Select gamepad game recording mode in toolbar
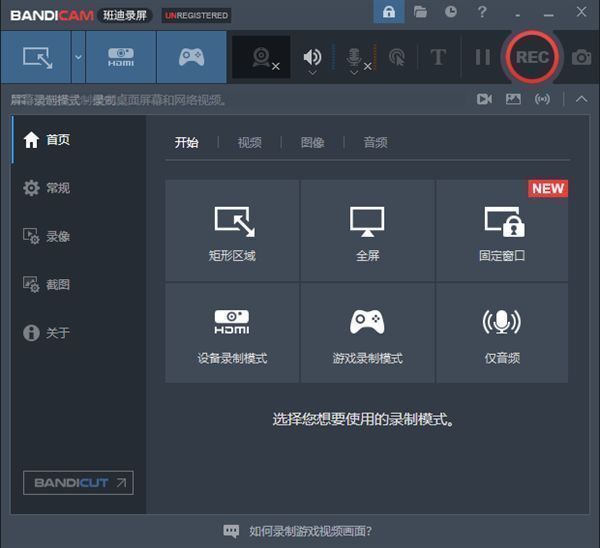The width and height of the screenshot is (600, 548). 191,57
